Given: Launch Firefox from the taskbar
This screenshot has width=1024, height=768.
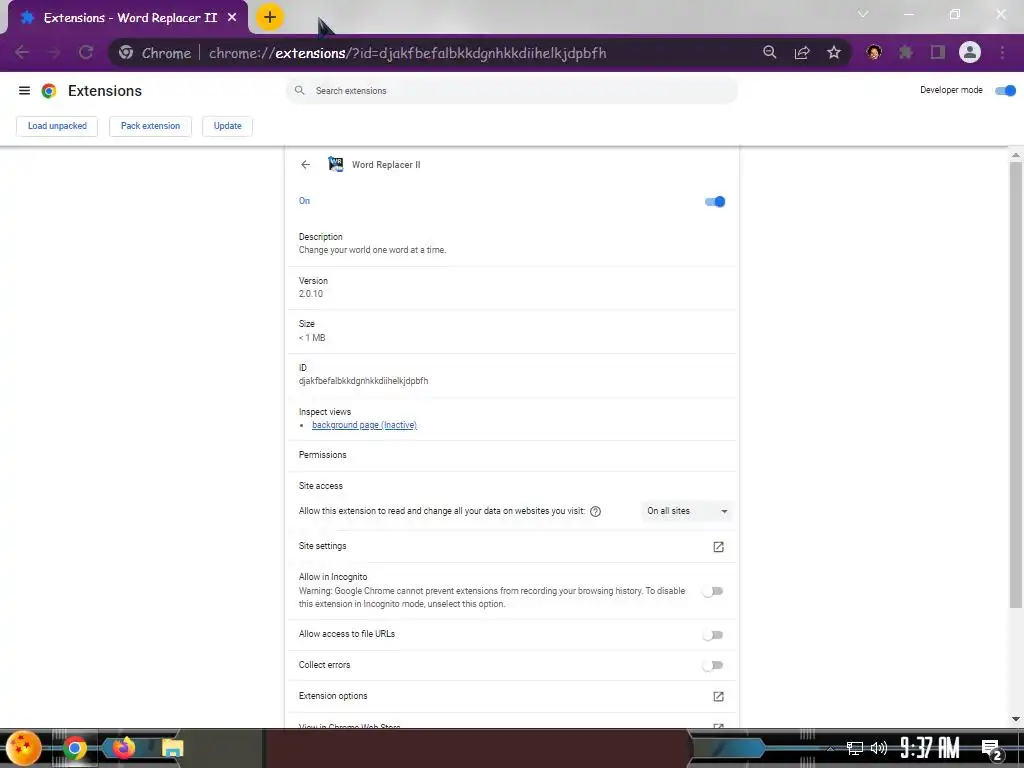Looking at the screenshot, I should pos(123,748).
